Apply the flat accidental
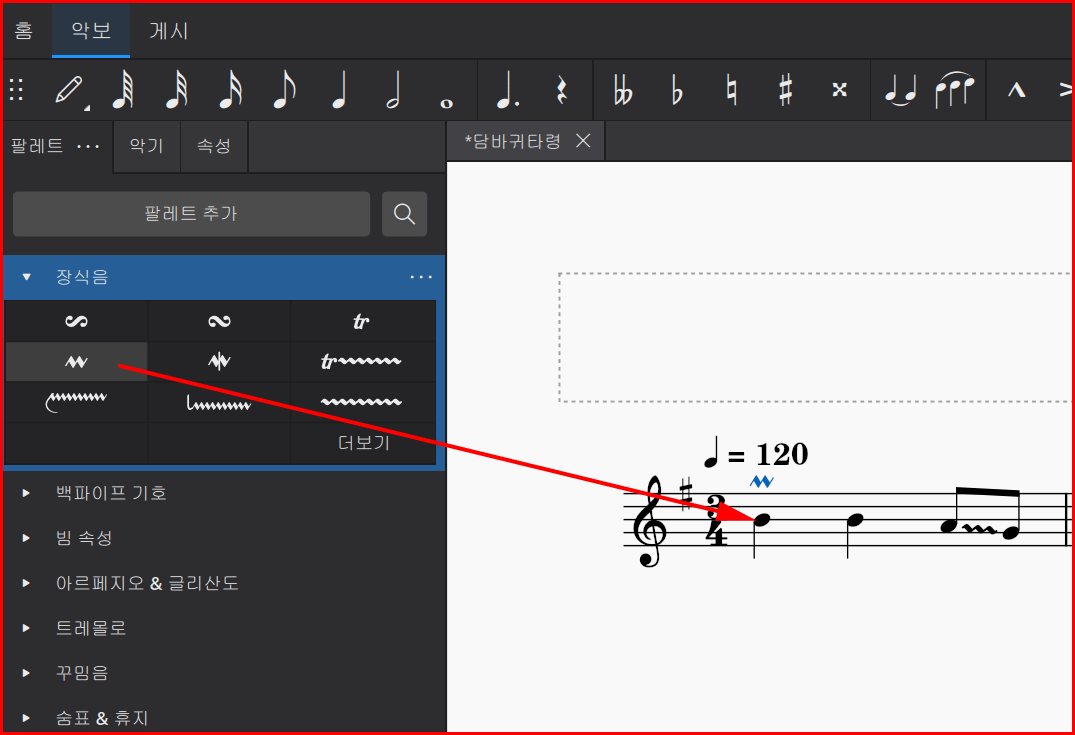Screen dimensions: 1075x735 pyautogui.click(x=677, y=90)
